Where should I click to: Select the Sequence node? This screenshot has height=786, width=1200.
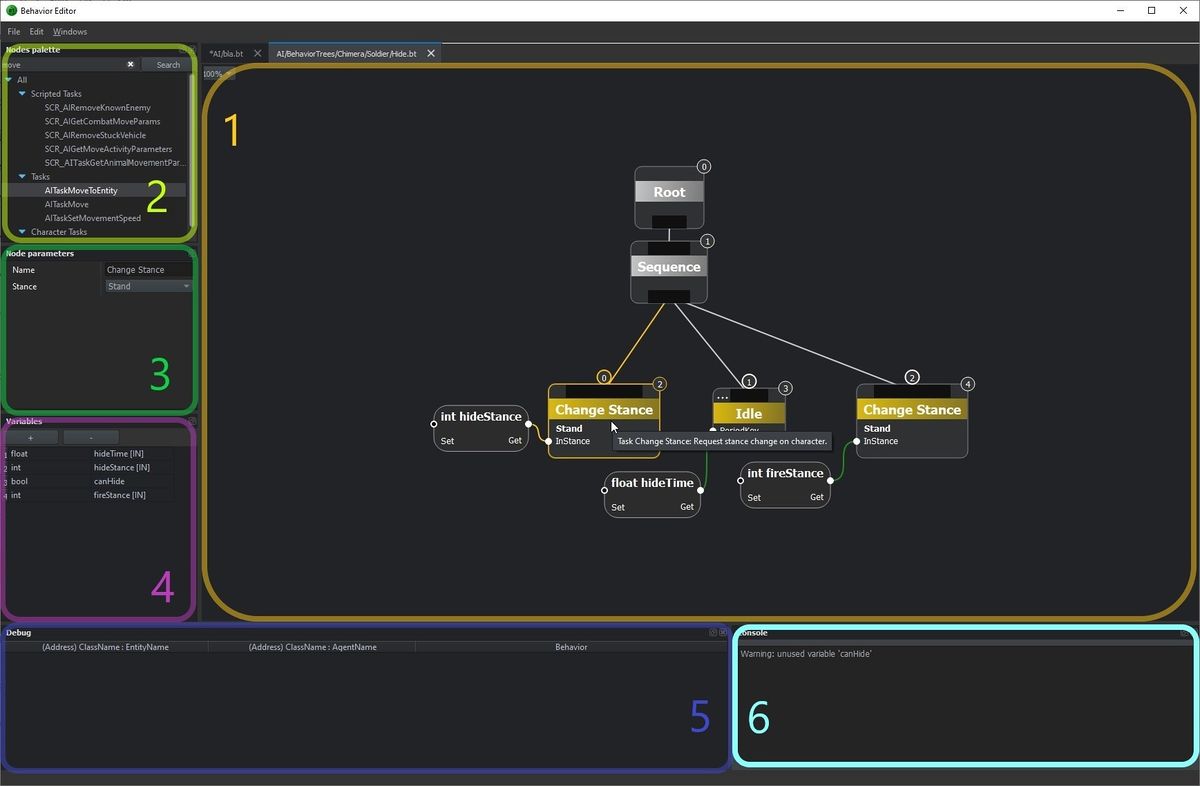coord(669,267)
